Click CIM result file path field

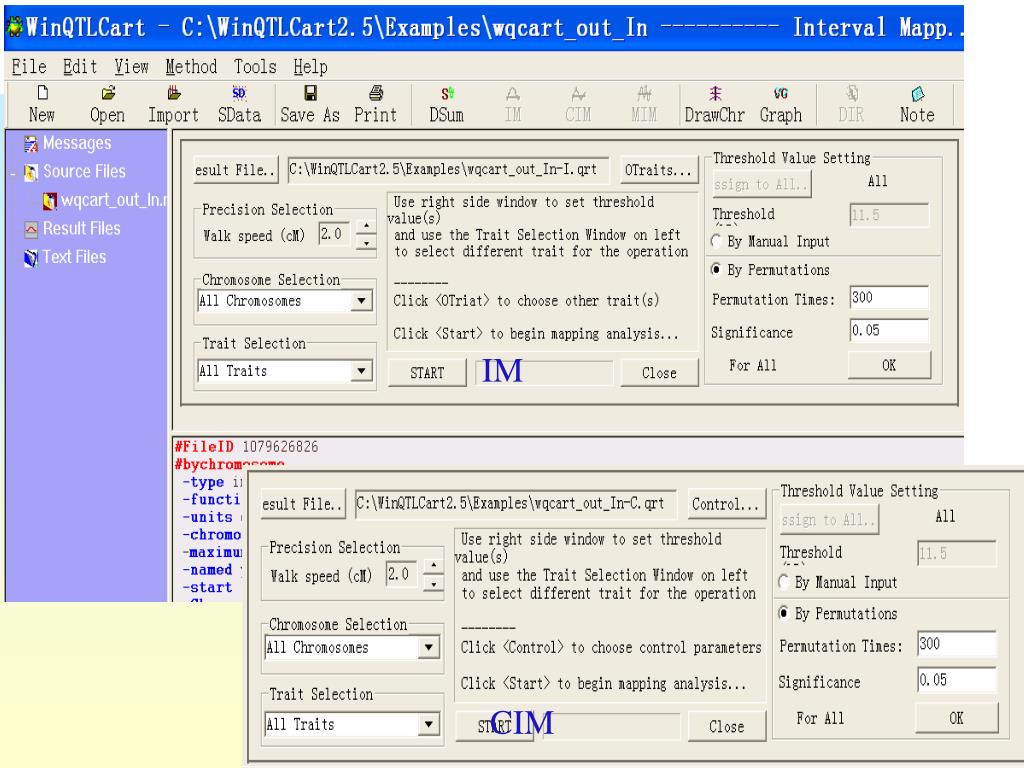coord(516,504)
